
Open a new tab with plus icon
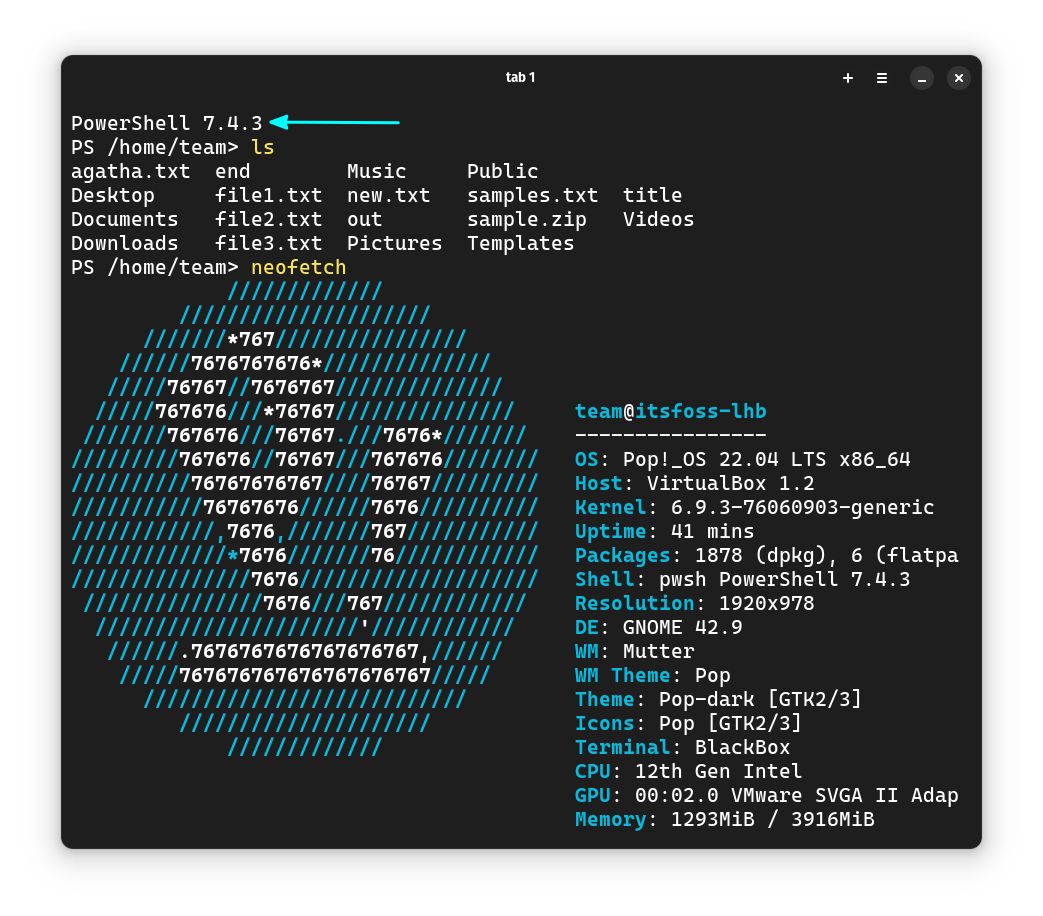tap(847, 78)
